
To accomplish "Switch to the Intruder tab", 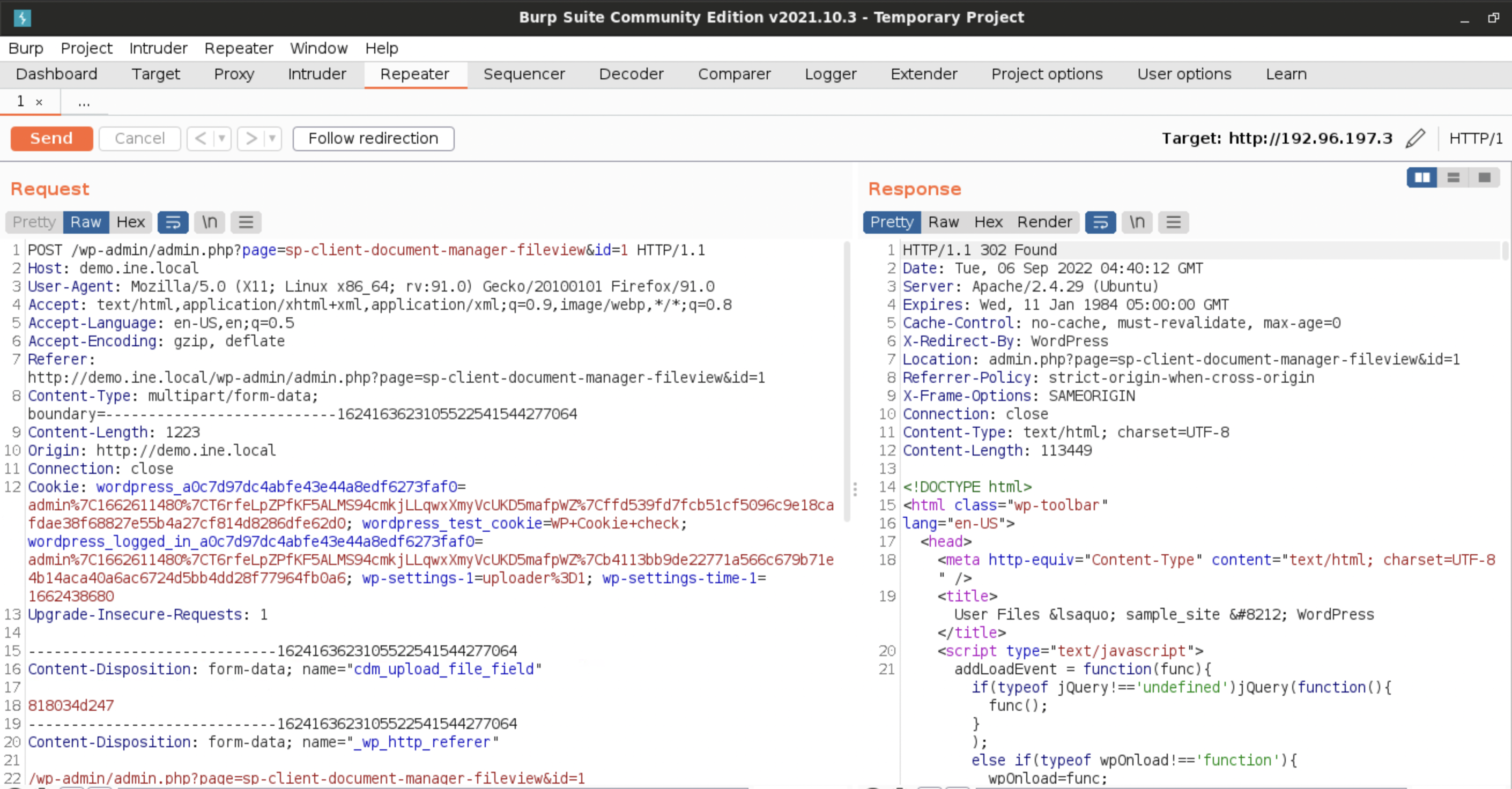I will pos(317,74).
